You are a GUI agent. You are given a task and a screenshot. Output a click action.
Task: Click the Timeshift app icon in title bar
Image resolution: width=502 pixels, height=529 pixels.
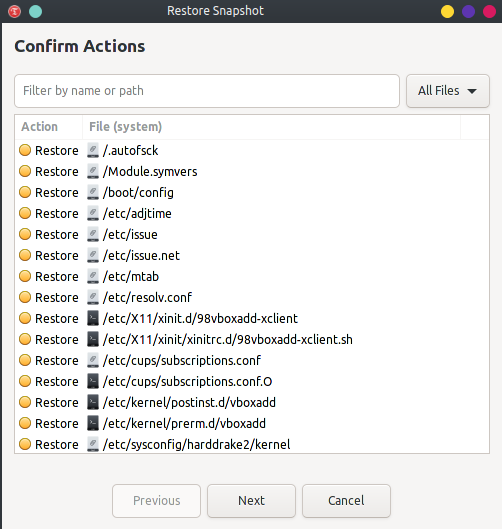15,11
